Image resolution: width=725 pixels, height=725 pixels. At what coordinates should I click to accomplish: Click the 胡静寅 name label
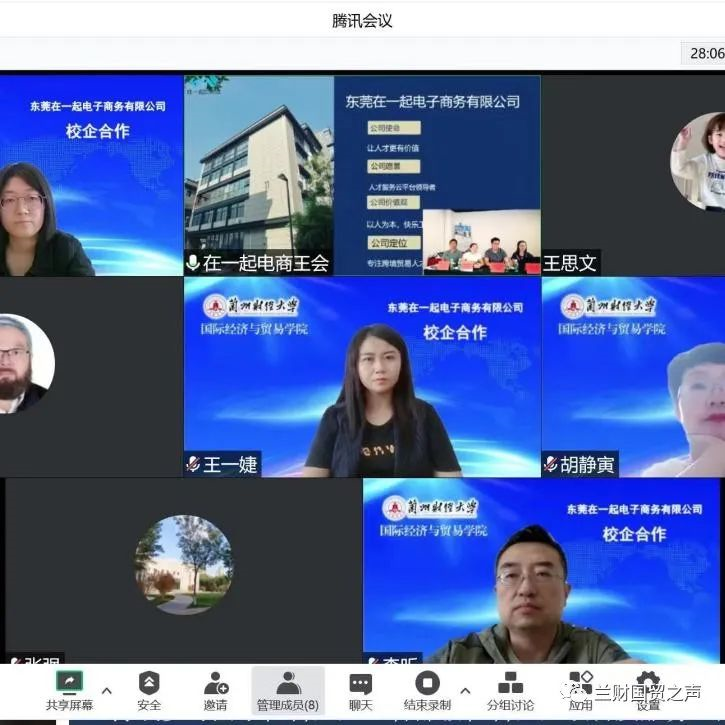587,464
